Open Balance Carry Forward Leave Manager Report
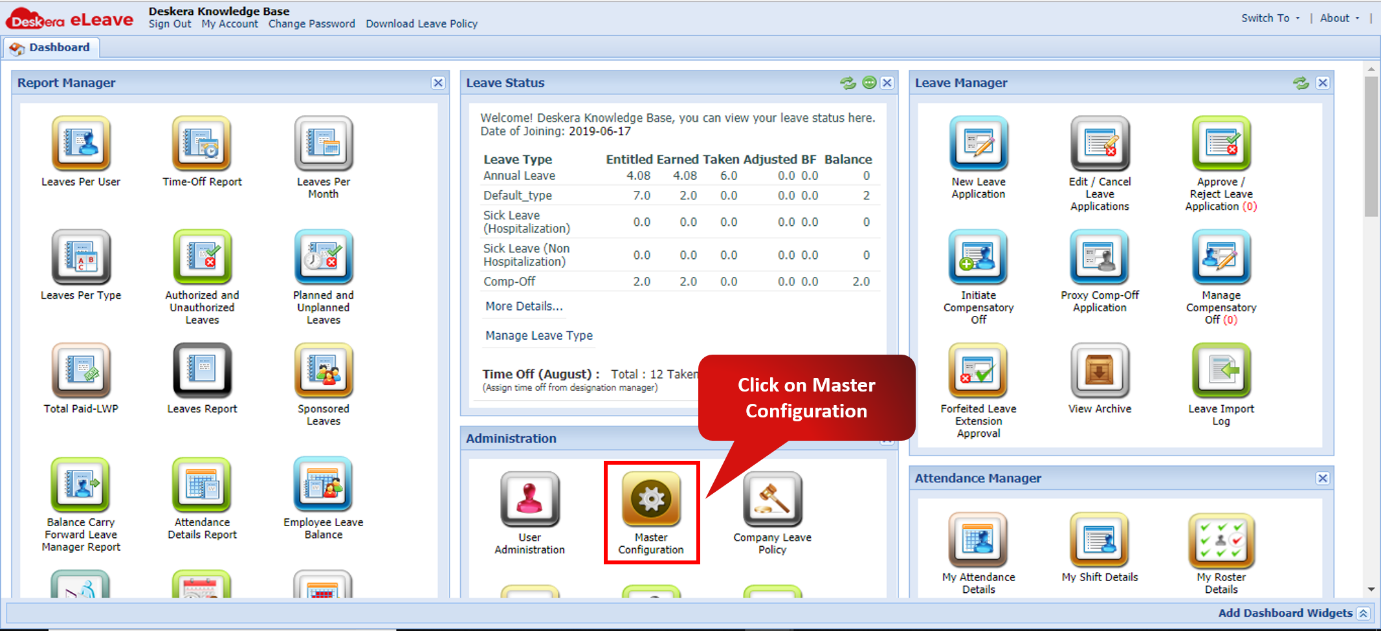The width and height of the screenshot is (1381, 631). click(81, 485)
